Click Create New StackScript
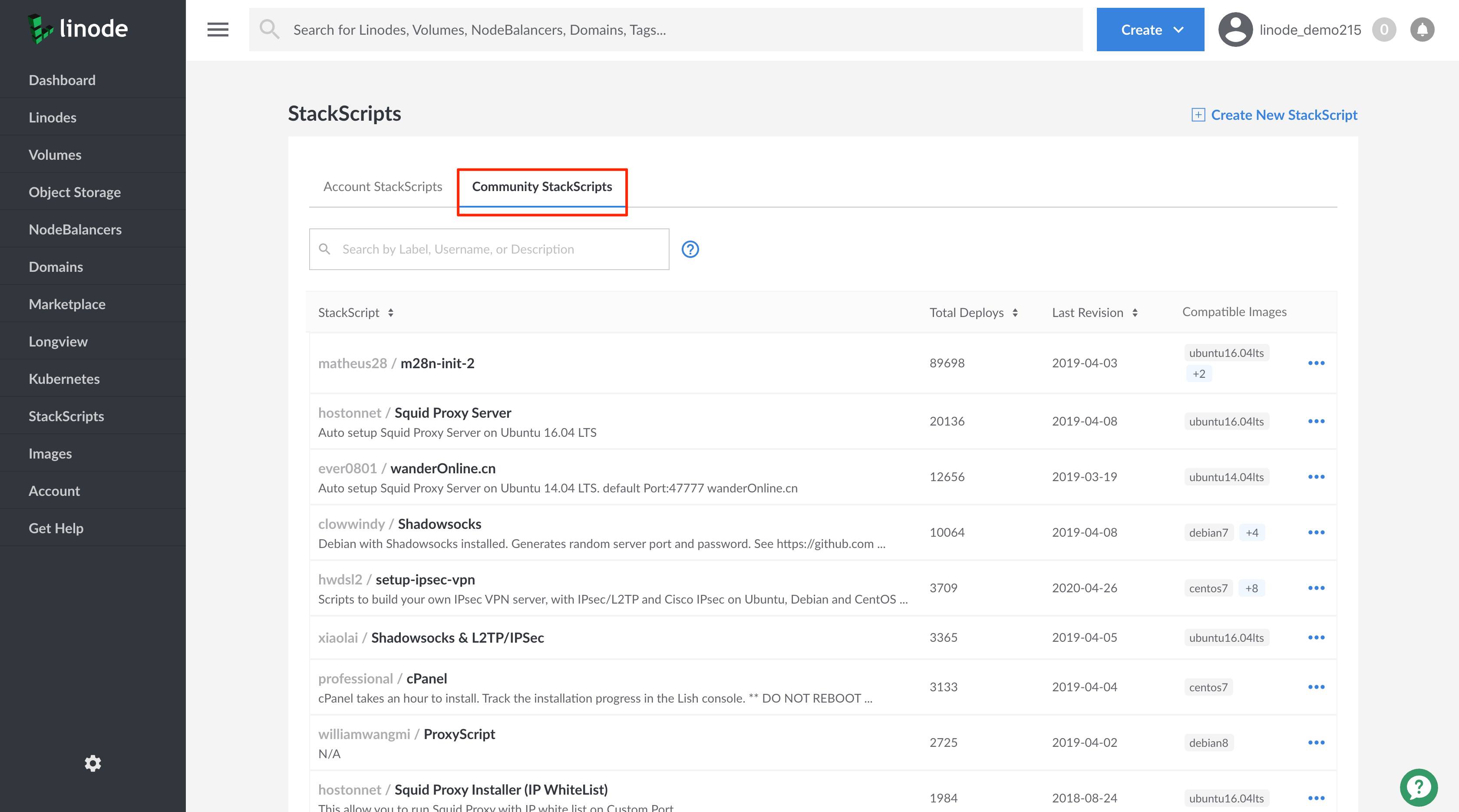Image resolution: width=1459 pixels, height=812 pixels. tap(1276, 114)
